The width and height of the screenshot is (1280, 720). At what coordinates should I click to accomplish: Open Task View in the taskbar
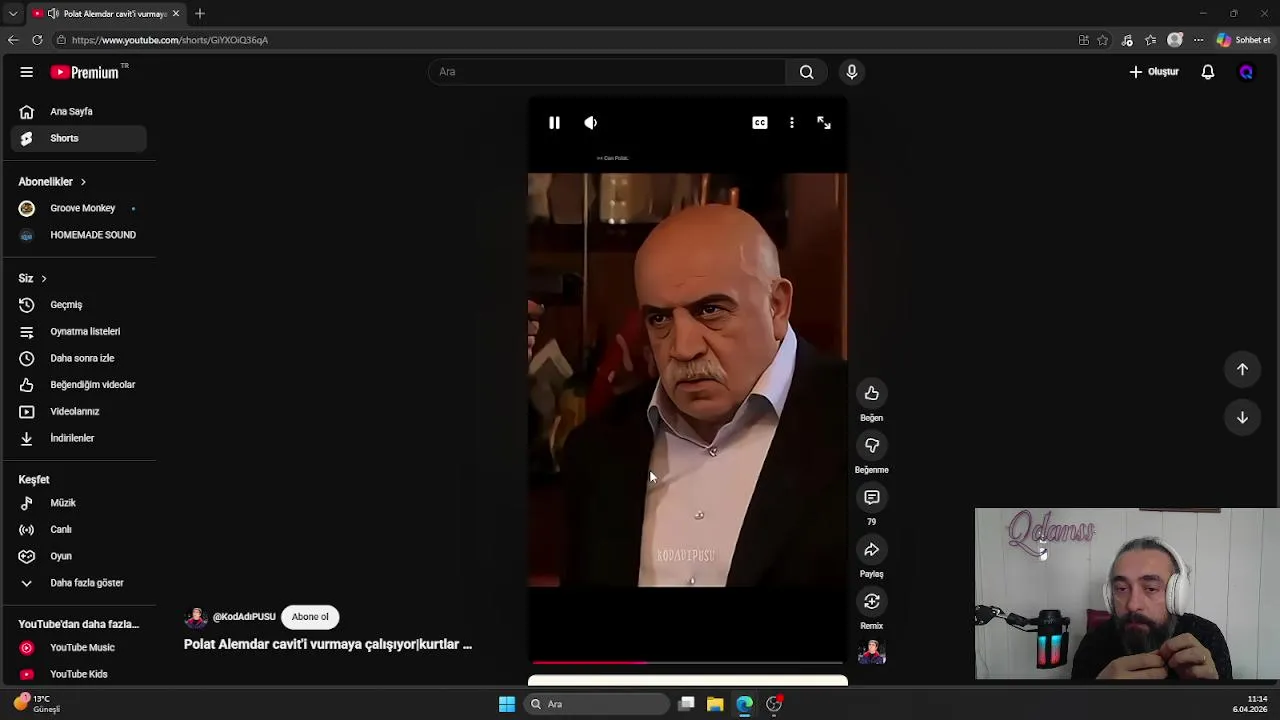[x=687, y=704]
